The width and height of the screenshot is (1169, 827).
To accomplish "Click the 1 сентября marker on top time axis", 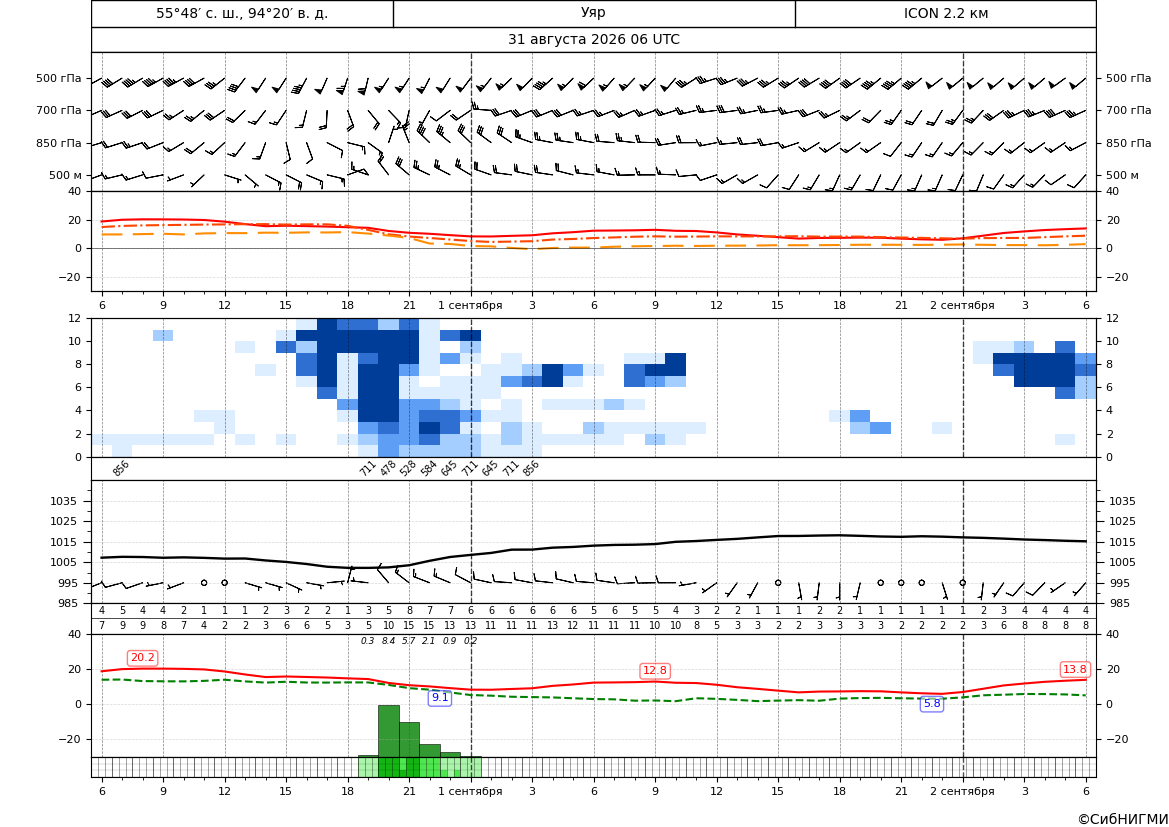I will 470,305.
